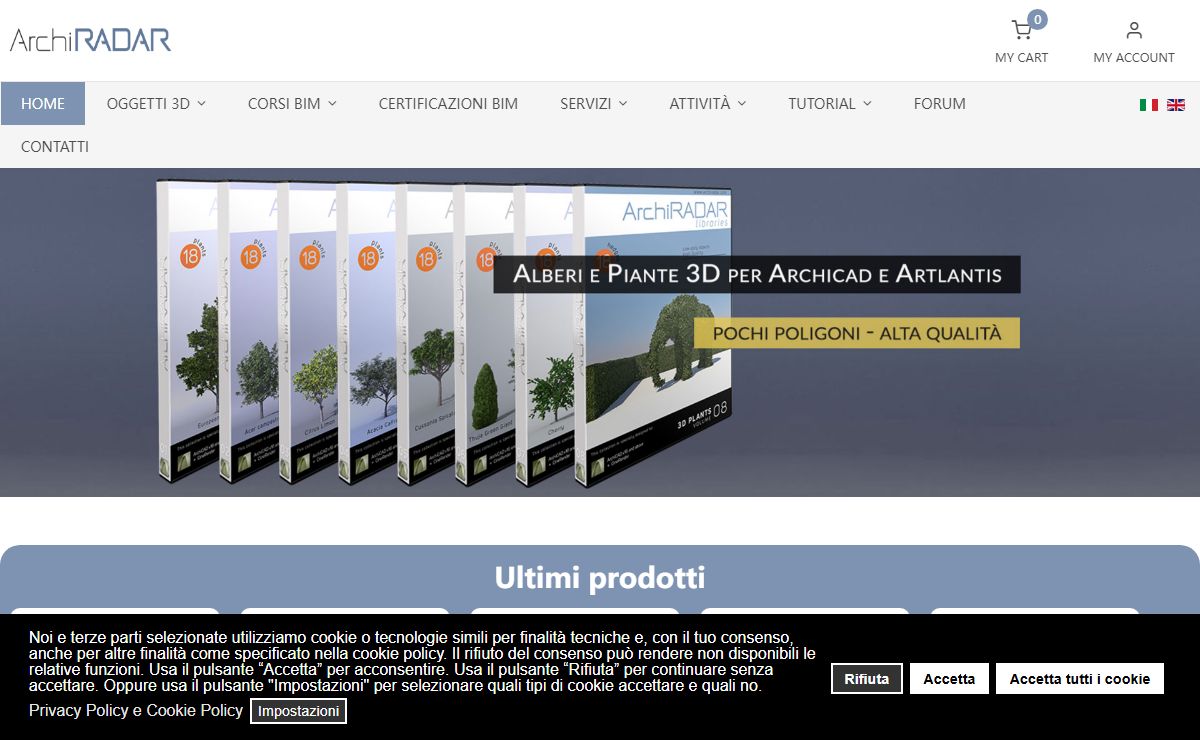Open My Account user icon
Image resolution: width=1200 pixels, height=740 pixels.
[x=1133, y=30]
